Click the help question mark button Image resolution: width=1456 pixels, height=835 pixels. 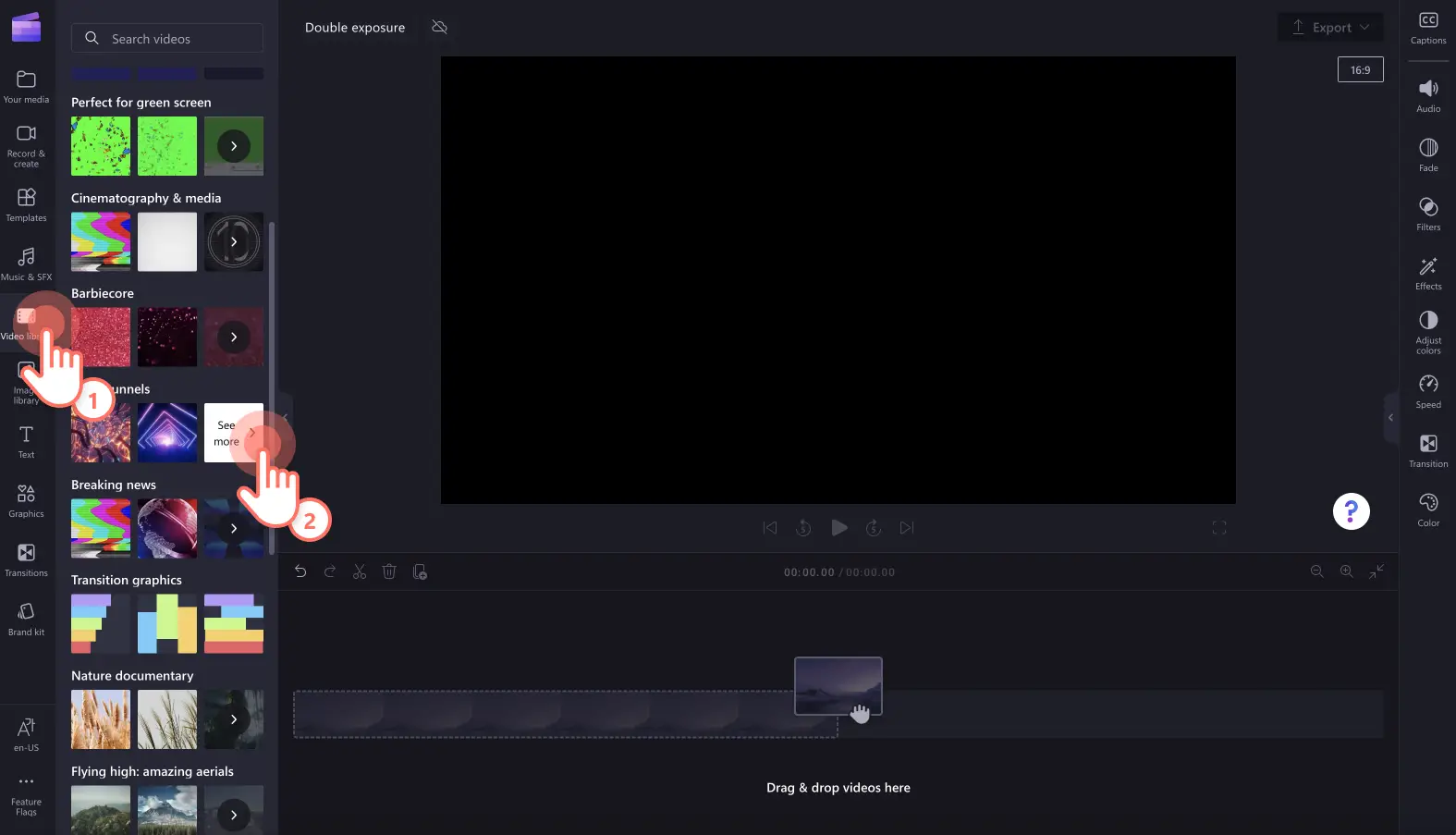pyautogui.click(x=1351, y=511)
